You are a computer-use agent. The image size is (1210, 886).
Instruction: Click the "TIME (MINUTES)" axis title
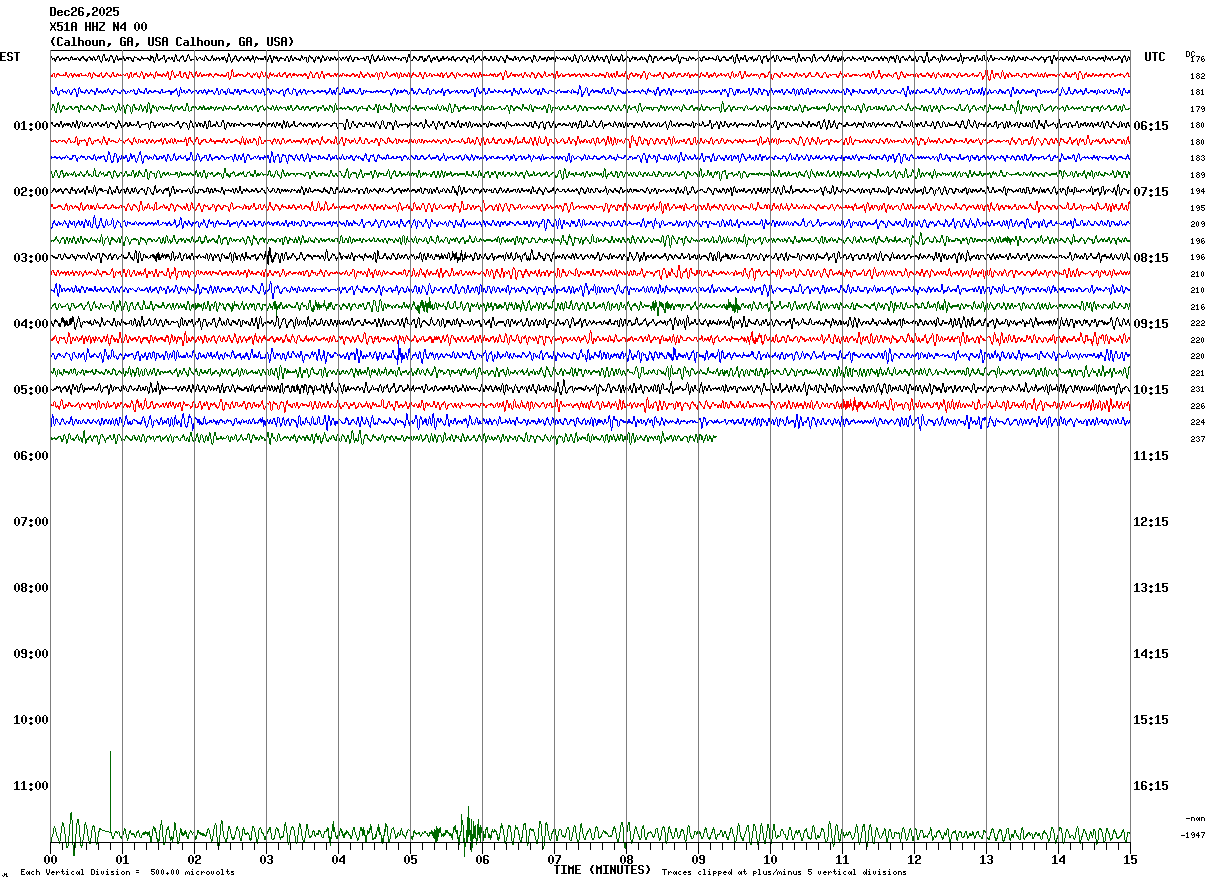tap(602, 870)
